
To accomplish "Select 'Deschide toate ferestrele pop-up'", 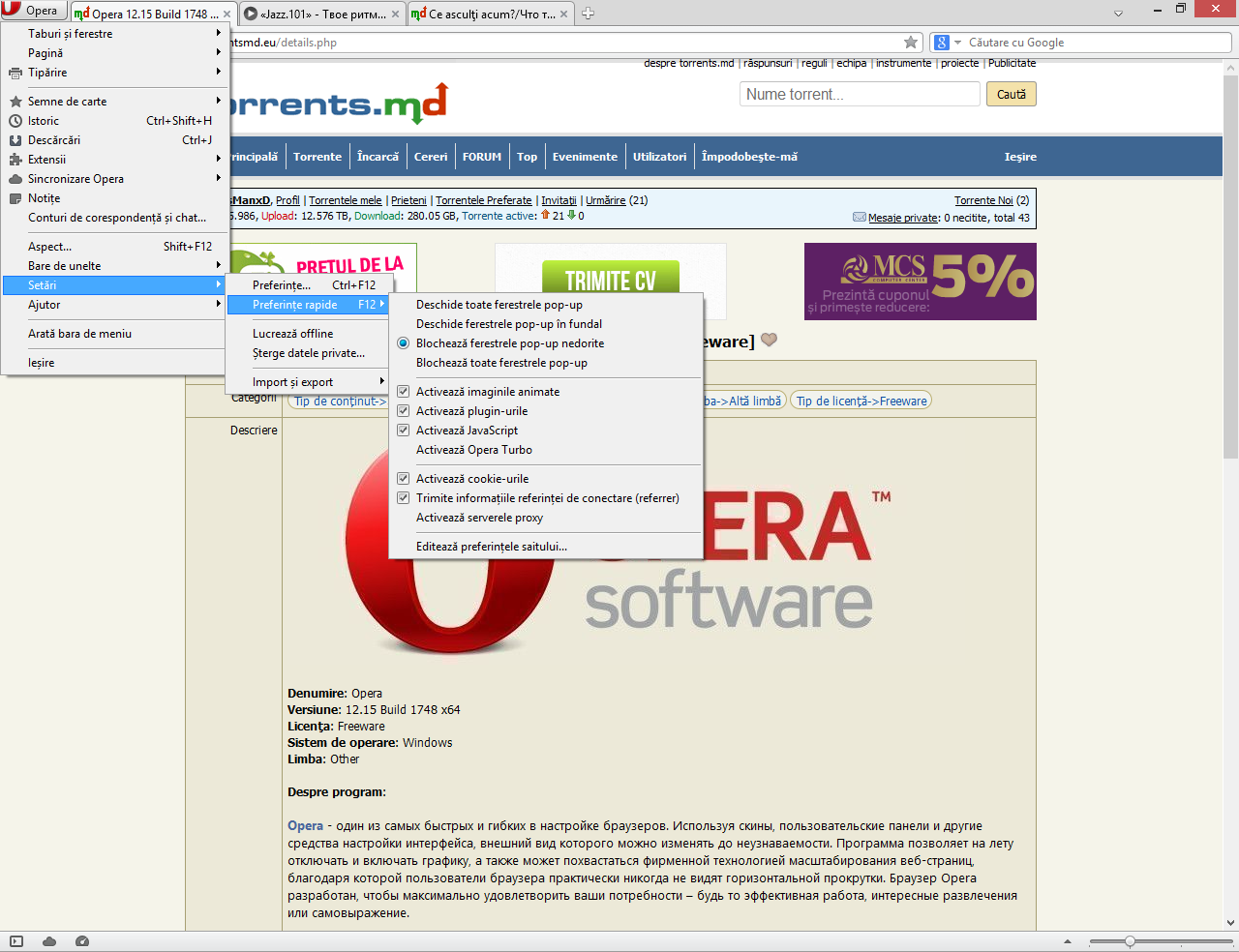I will pyautogui.click(x=546, y=305).
